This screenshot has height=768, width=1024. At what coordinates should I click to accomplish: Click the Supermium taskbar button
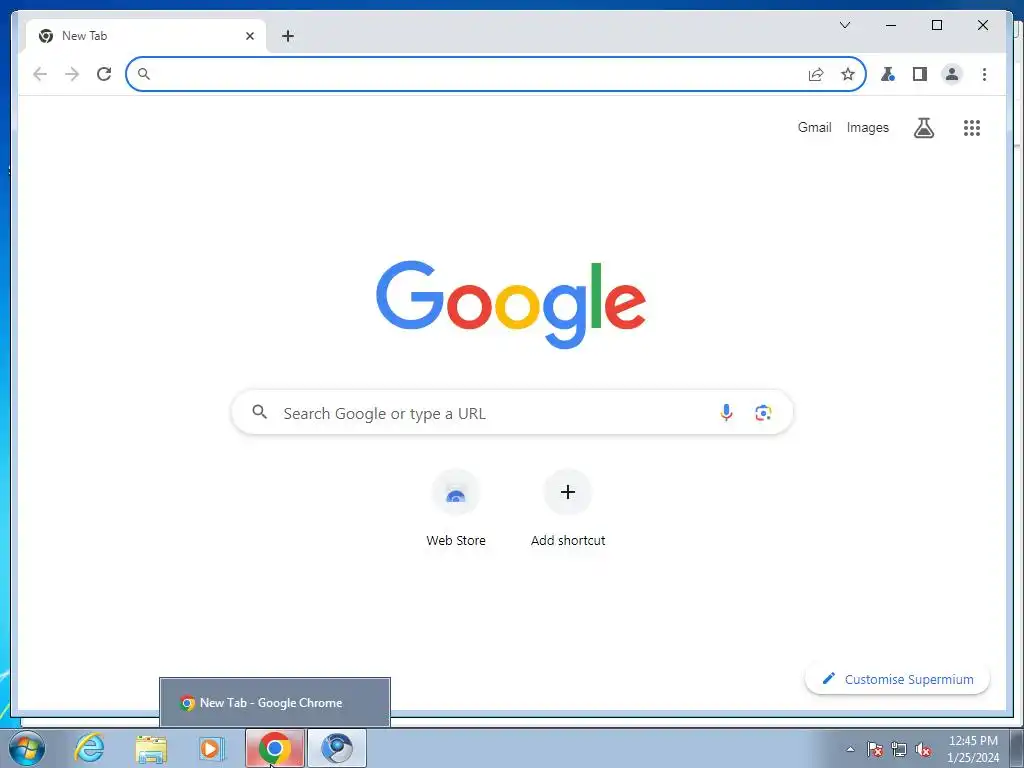[x=337, y=748]
